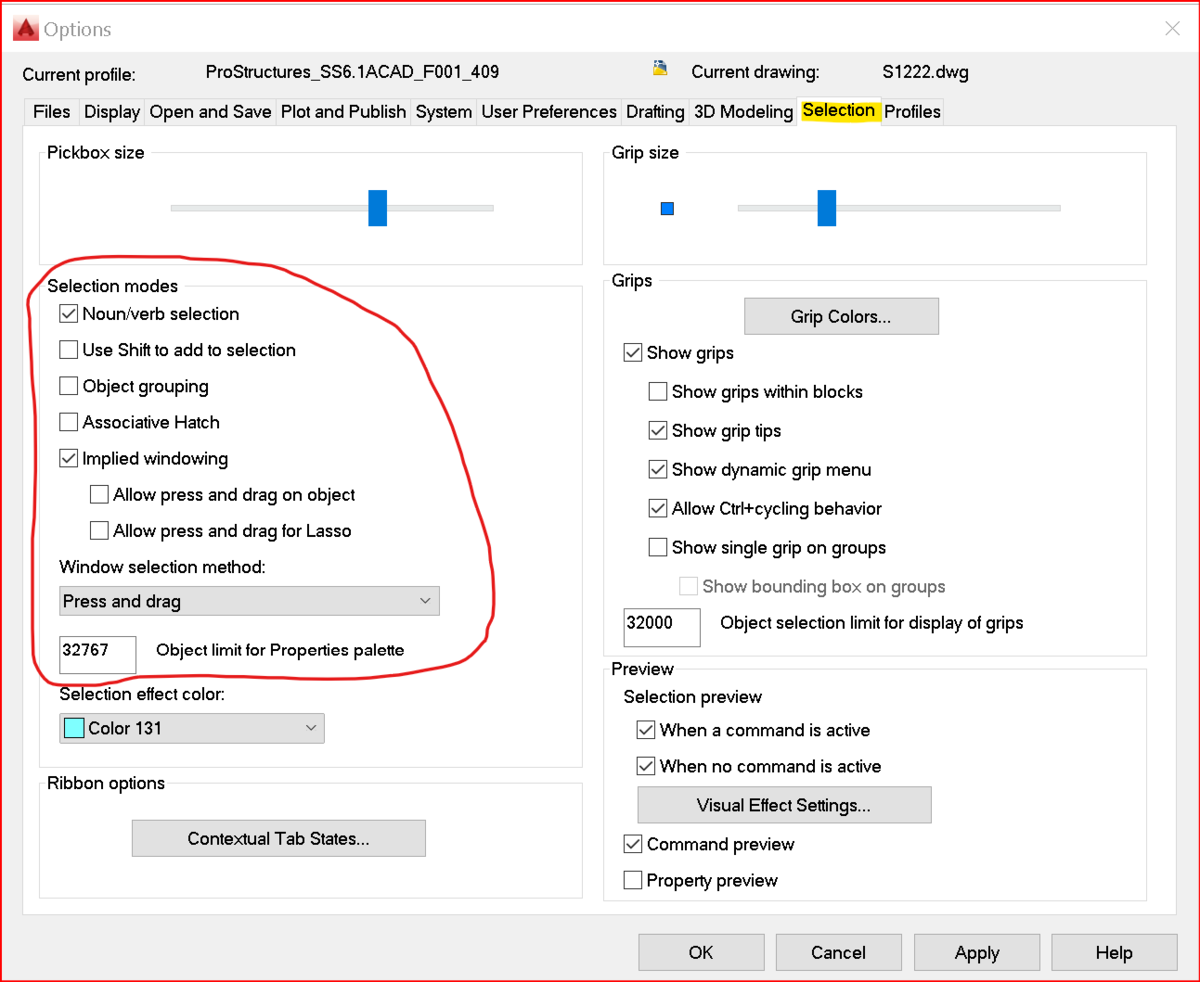This screenshot has height=982, width=1200.
Task: Click the blue grip size preview square
Action: point(667,208)
